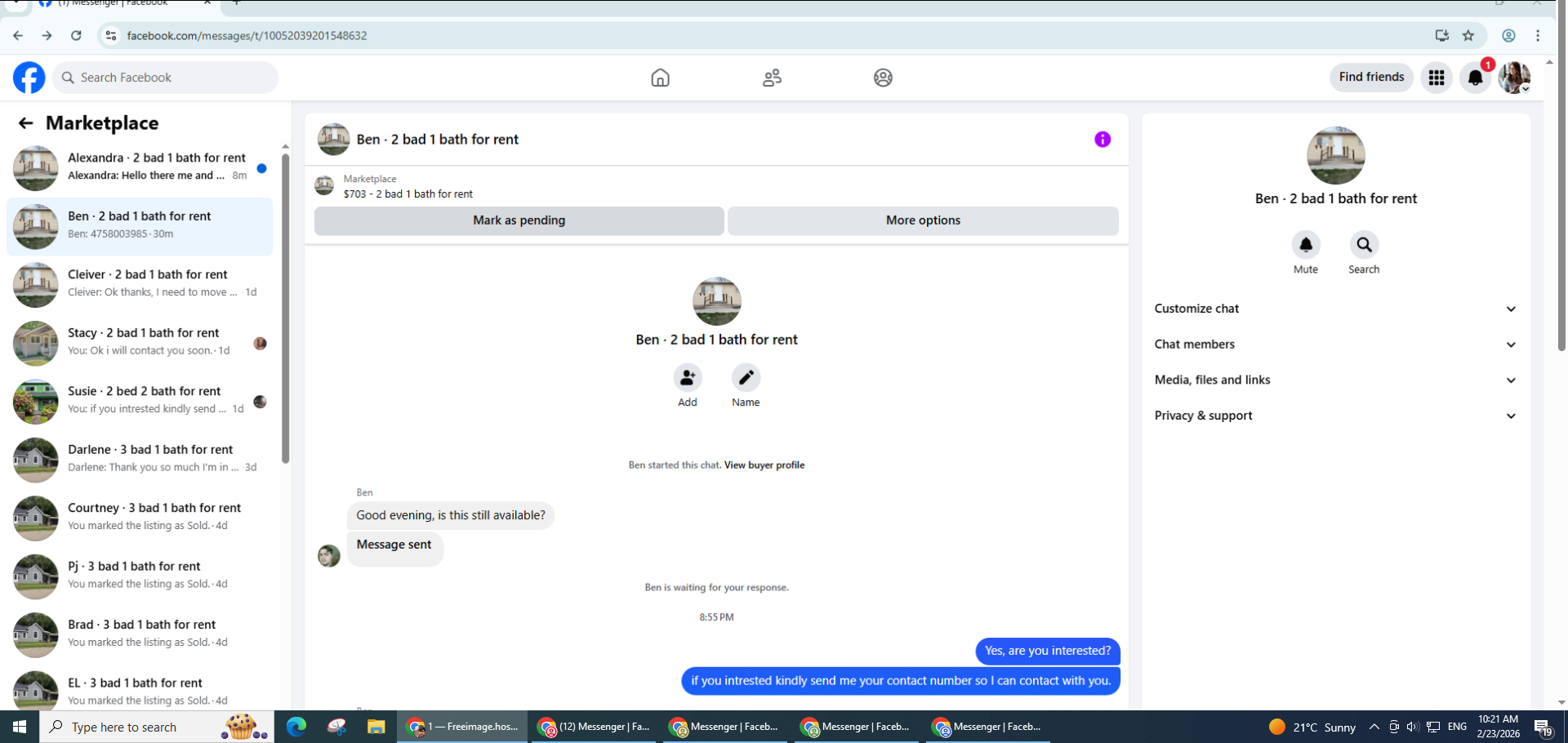Open the notifications bell

pyautogui.click(x=1476, y=78)
